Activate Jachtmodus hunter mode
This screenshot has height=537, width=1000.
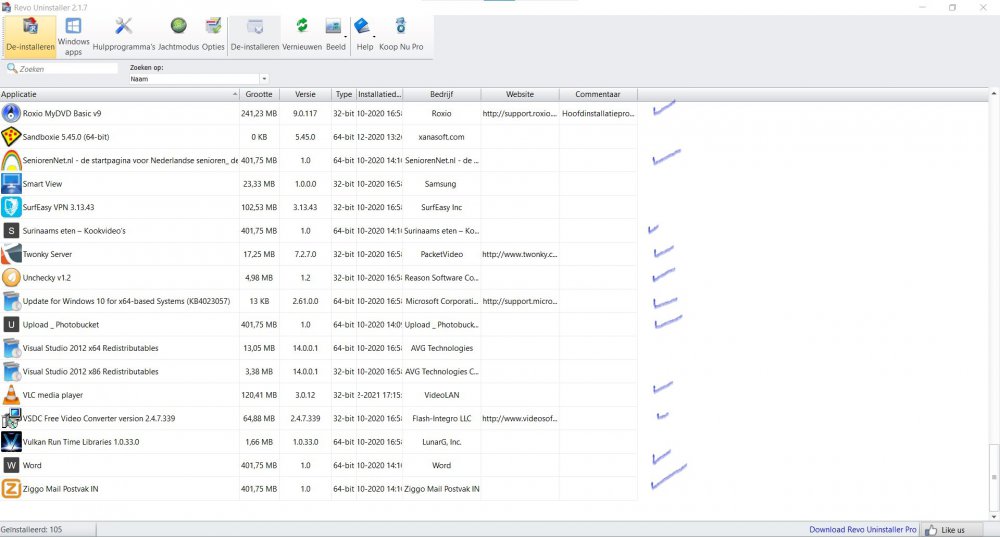point(178,34)
